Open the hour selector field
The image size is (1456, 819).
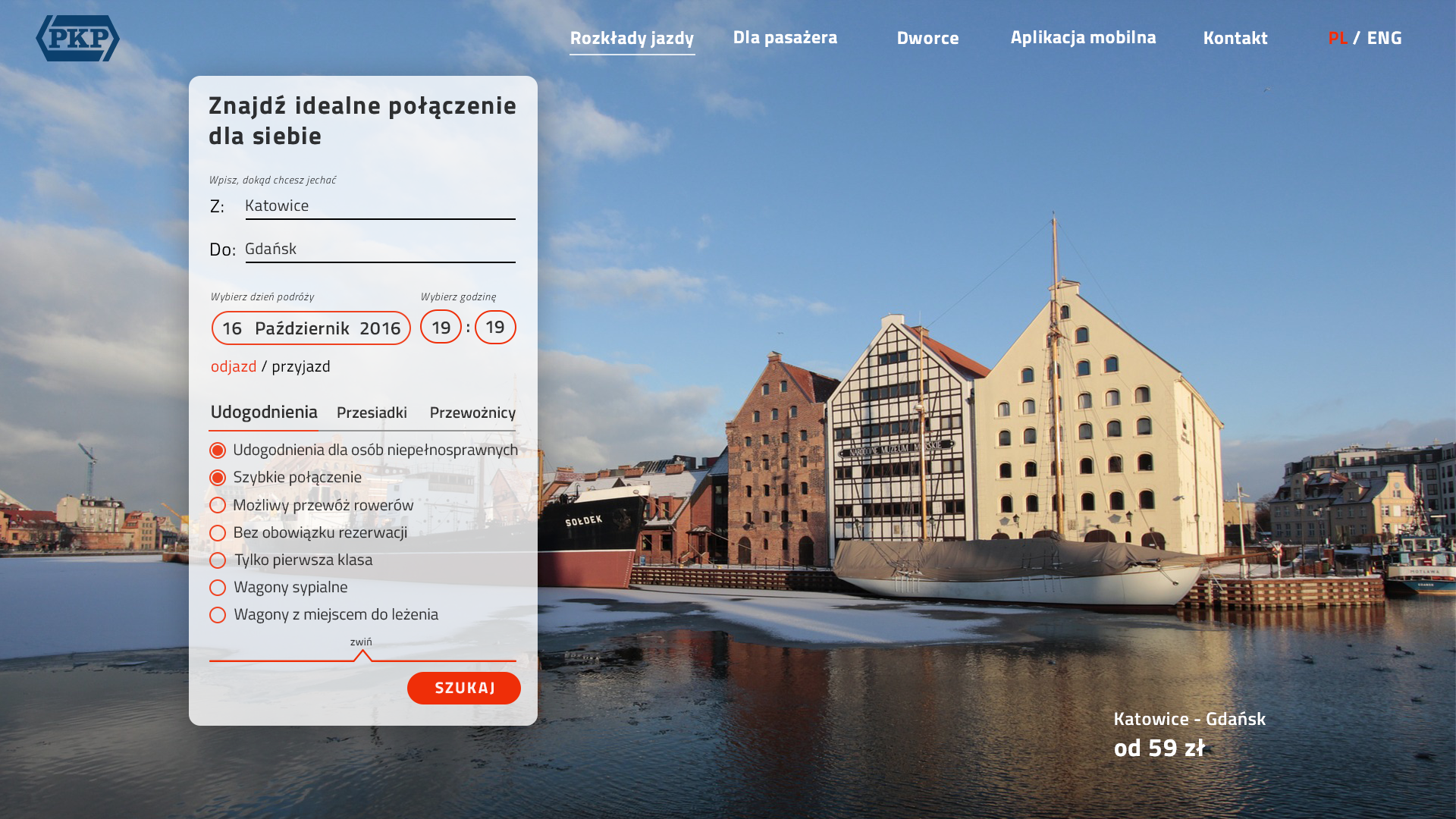coord(441,327)
